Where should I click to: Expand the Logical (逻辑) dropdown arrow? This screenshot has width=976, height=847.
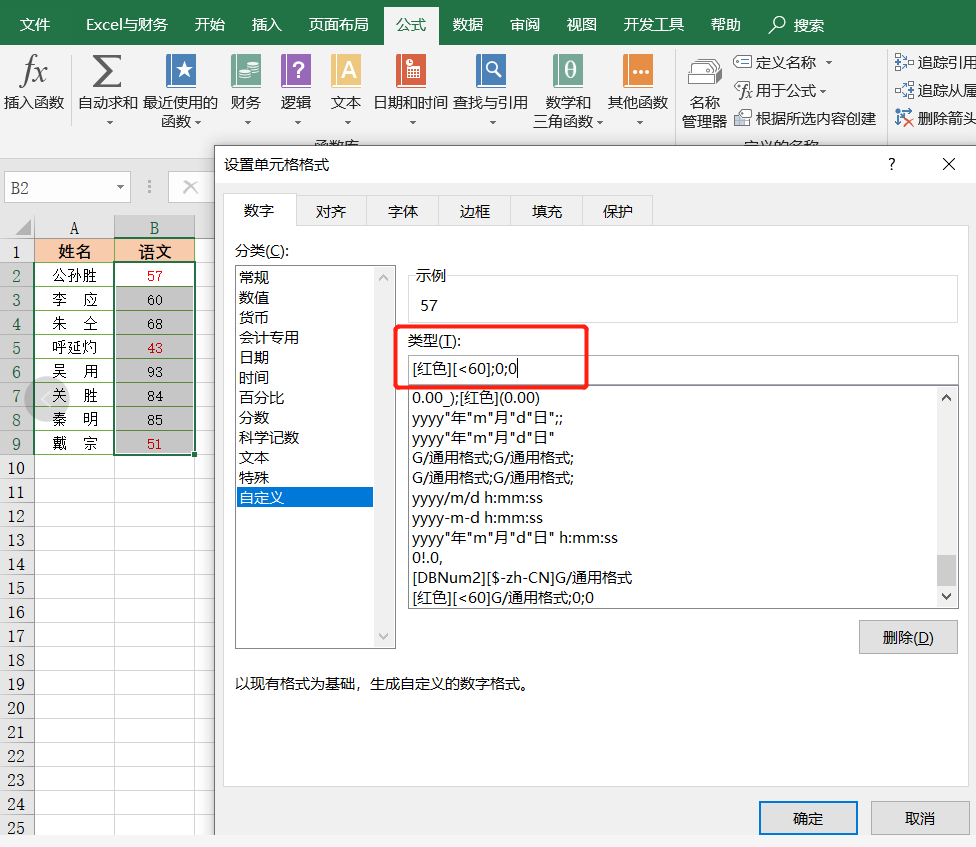pyautogui.click(x=298, y=123)
